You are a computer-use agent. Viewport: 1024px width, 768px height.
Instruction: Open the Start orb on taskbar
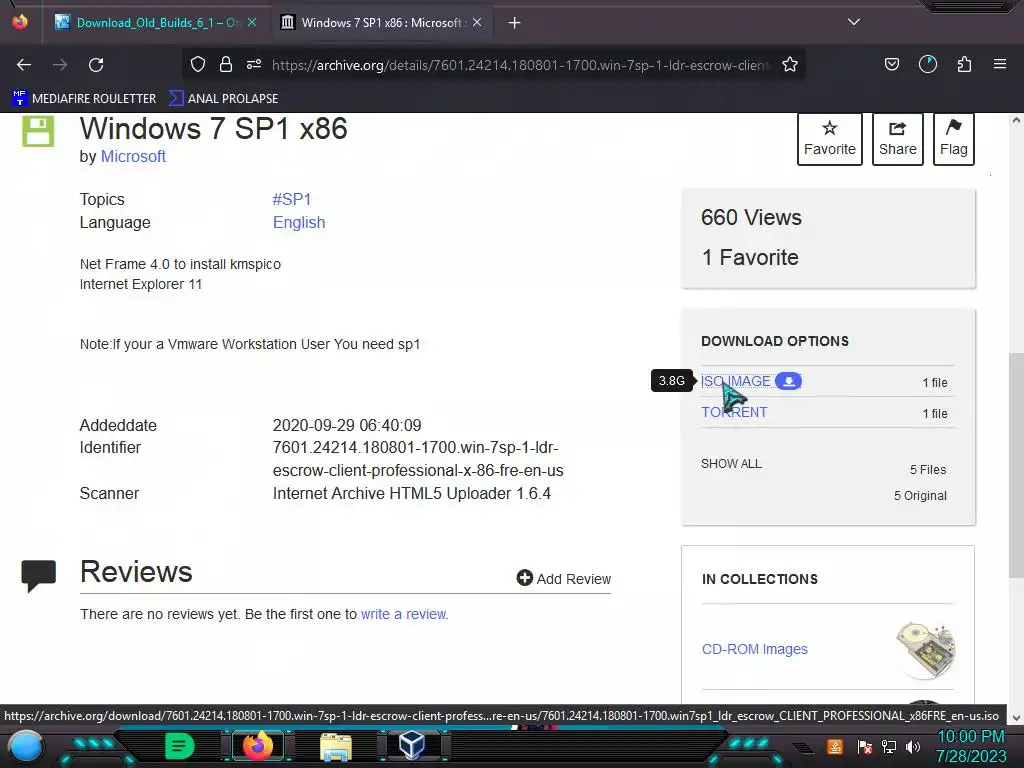pos(26,746)
